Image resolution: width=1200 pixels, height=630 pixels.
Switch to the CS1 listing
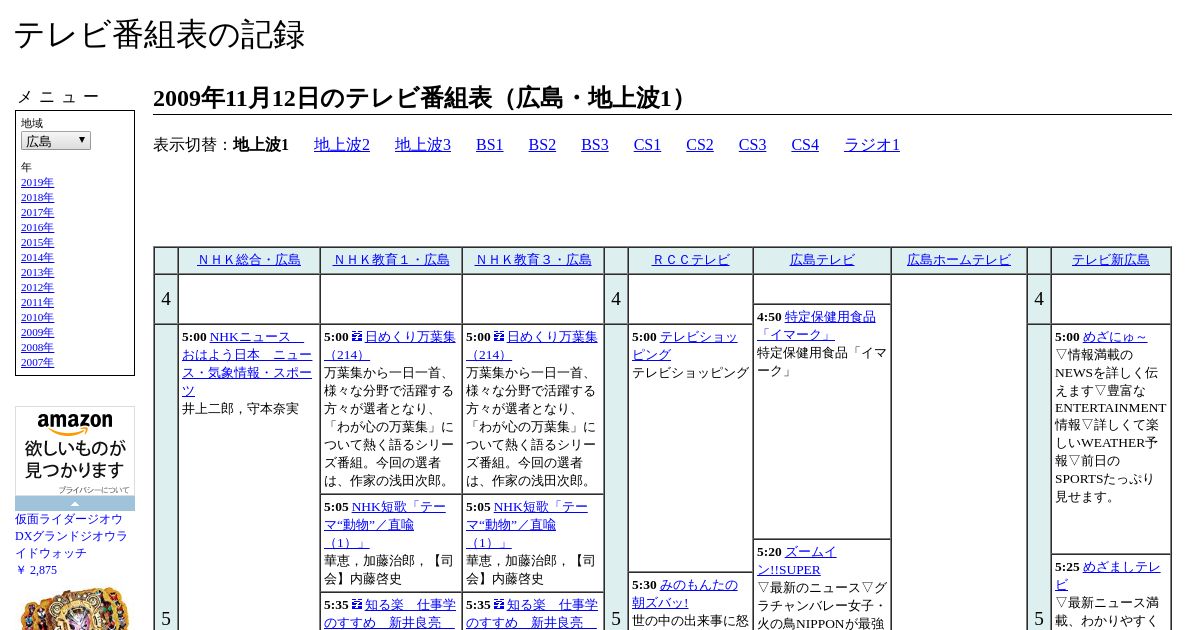647,145
